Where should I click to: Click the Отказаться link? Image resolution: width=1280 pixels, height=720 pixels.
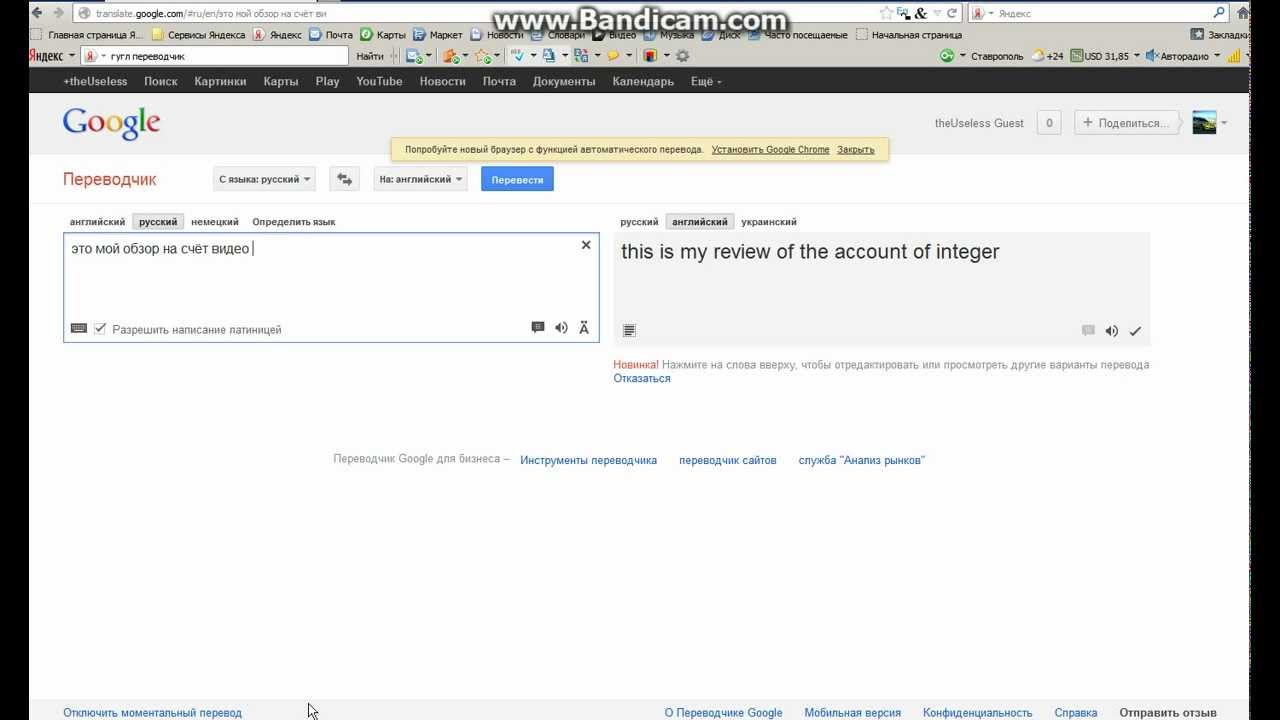tap(642, 378)
